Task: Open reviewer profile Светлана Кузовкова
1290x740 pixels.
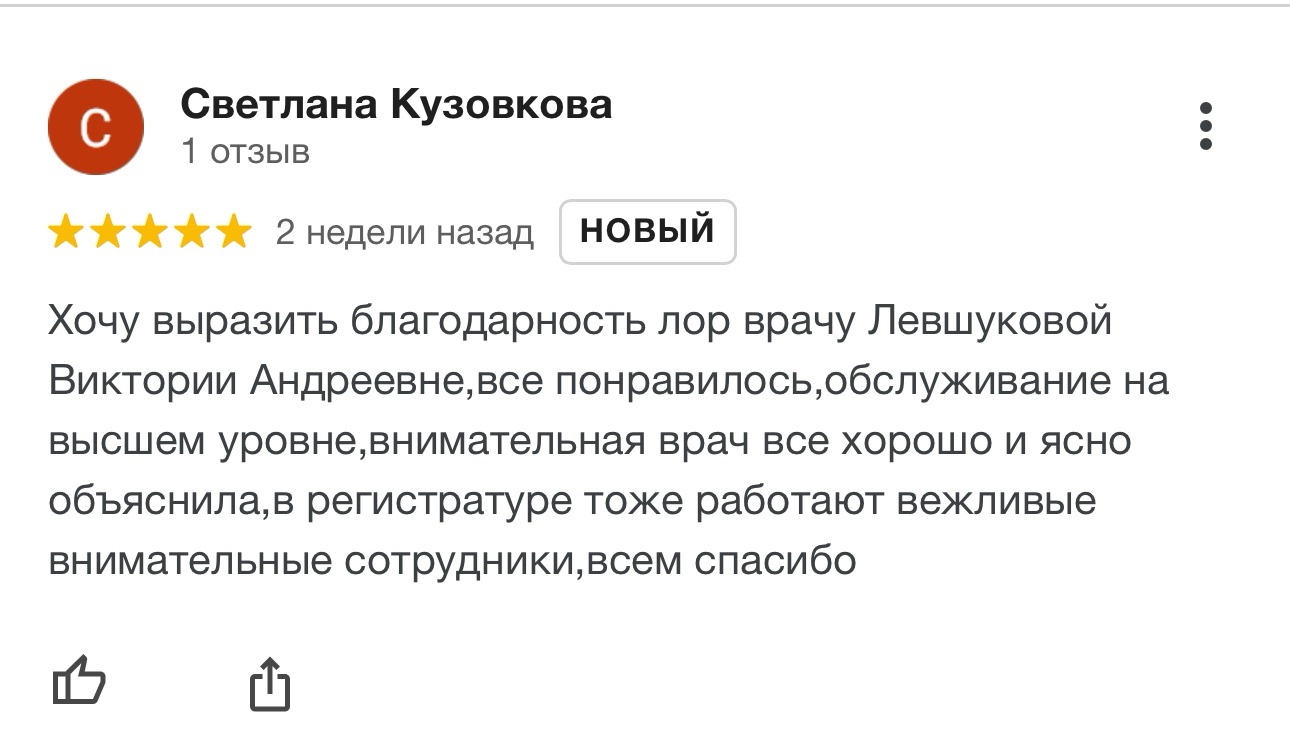Action: (x=396, y=104)
